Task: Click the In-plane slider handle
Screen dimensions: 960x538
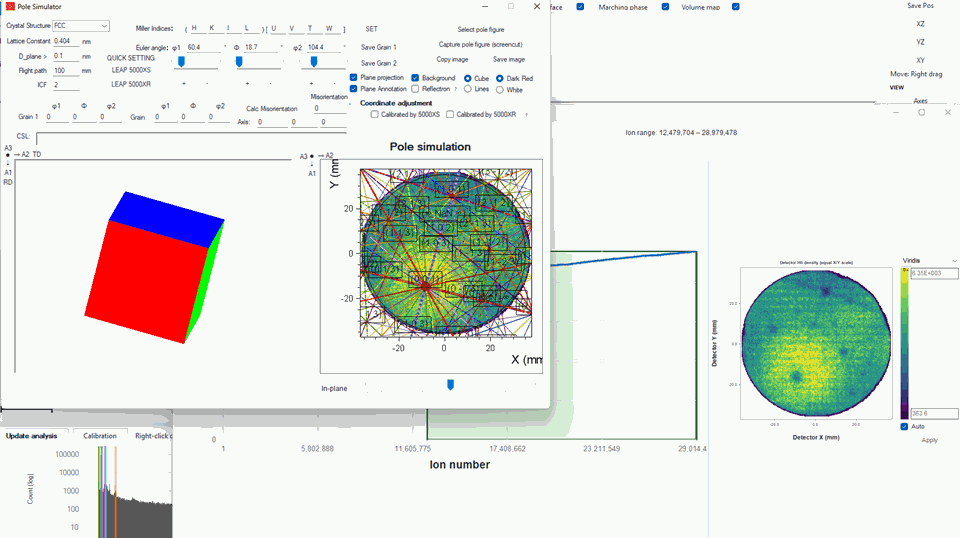Action: point(451,384)
